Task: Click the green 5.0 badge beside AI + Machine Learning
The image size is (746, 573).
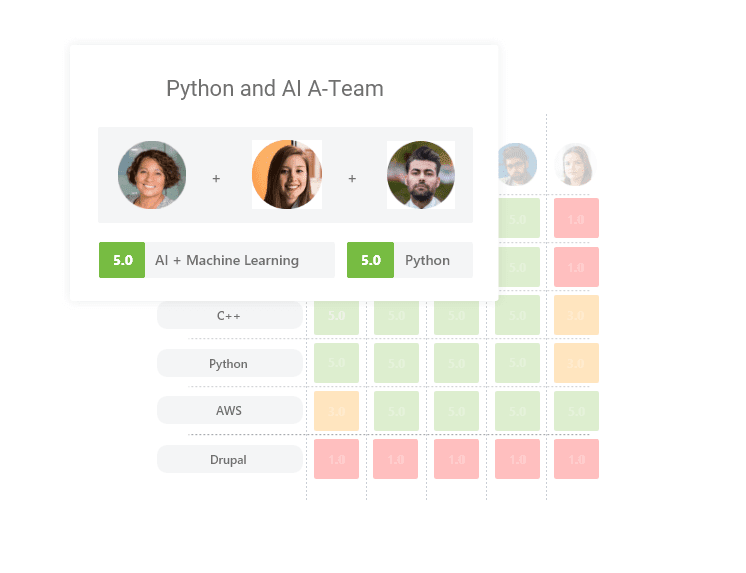Action: point(122,260)
